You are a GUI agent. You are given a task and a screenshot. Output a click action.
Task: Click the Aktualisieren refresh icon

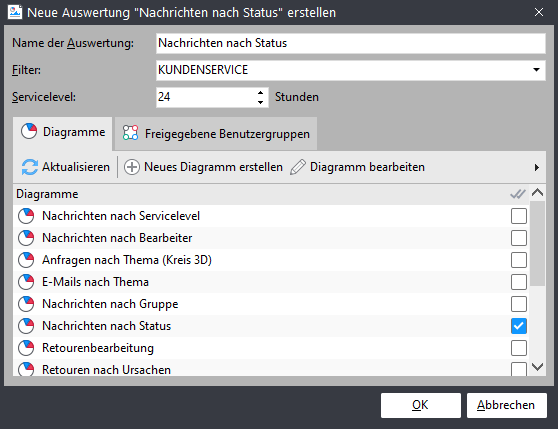point(30,167)
